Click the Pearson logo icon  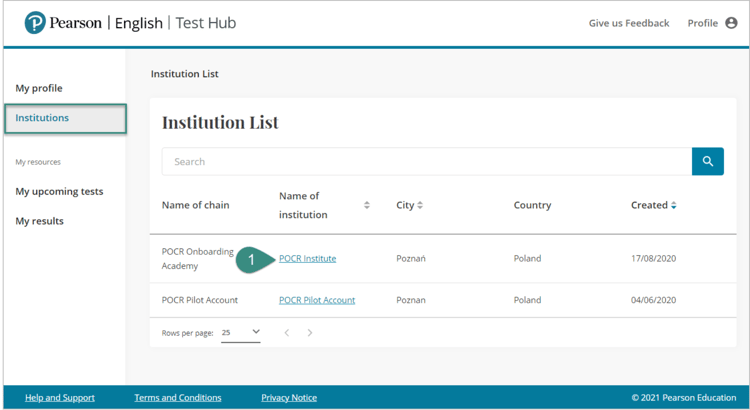click(x=35, y=23)
